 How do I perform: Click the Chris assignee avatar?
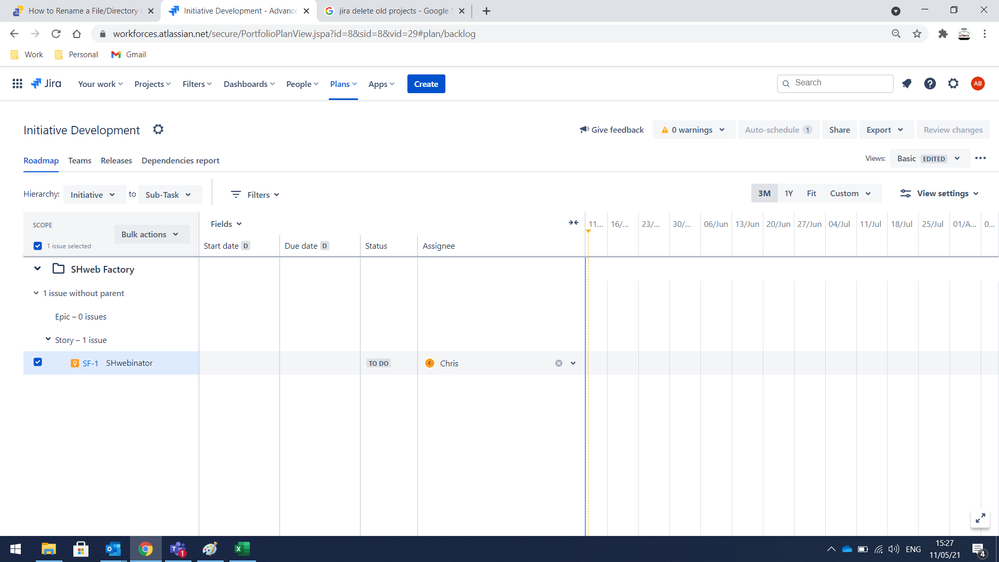tap(429, 363)
